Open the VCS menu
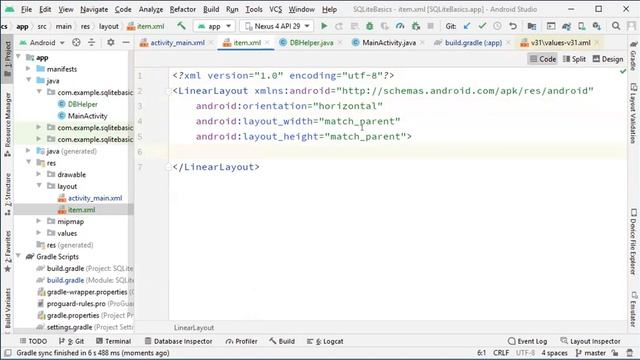This screenshot has width=640, height=360. 276,9
